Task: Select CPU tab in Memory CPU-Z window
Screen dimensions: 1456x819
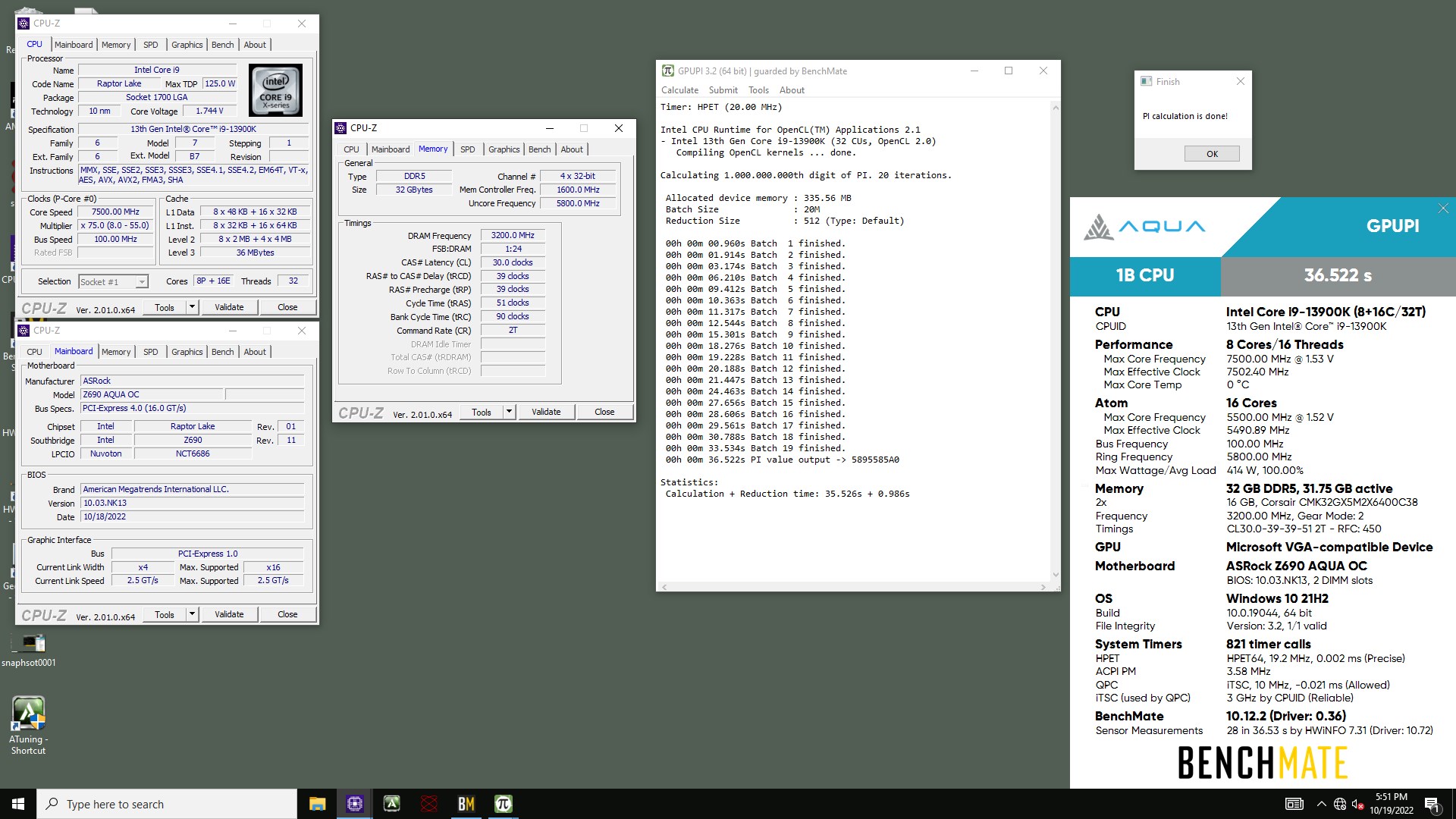Action: [x=351, y=149]
